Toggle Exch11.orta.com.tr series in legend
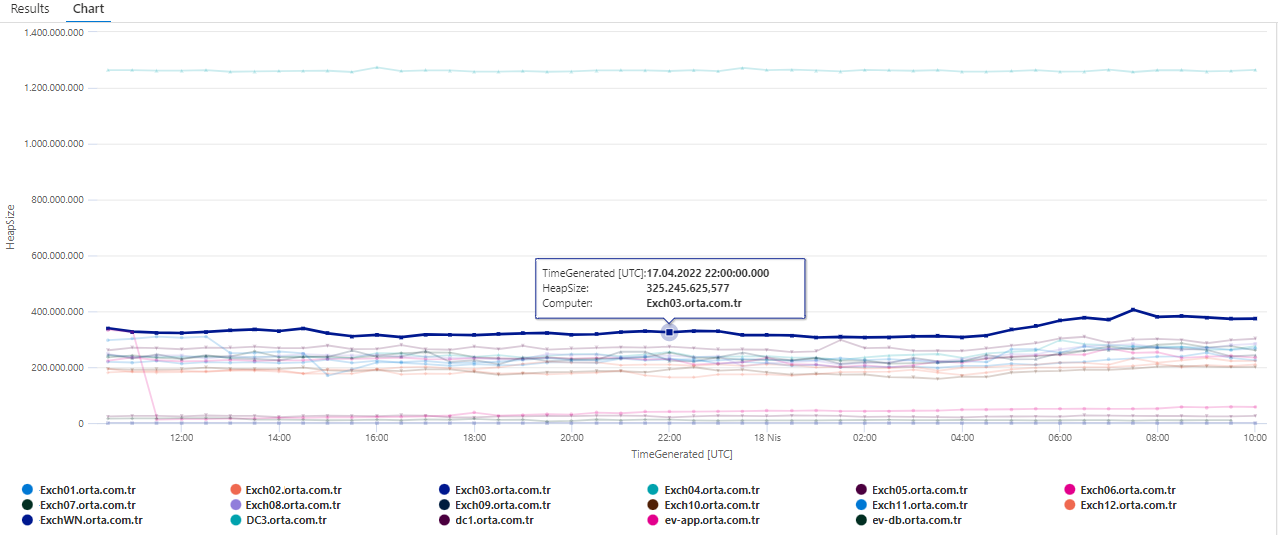1278x535 pixels. point(912,505)
